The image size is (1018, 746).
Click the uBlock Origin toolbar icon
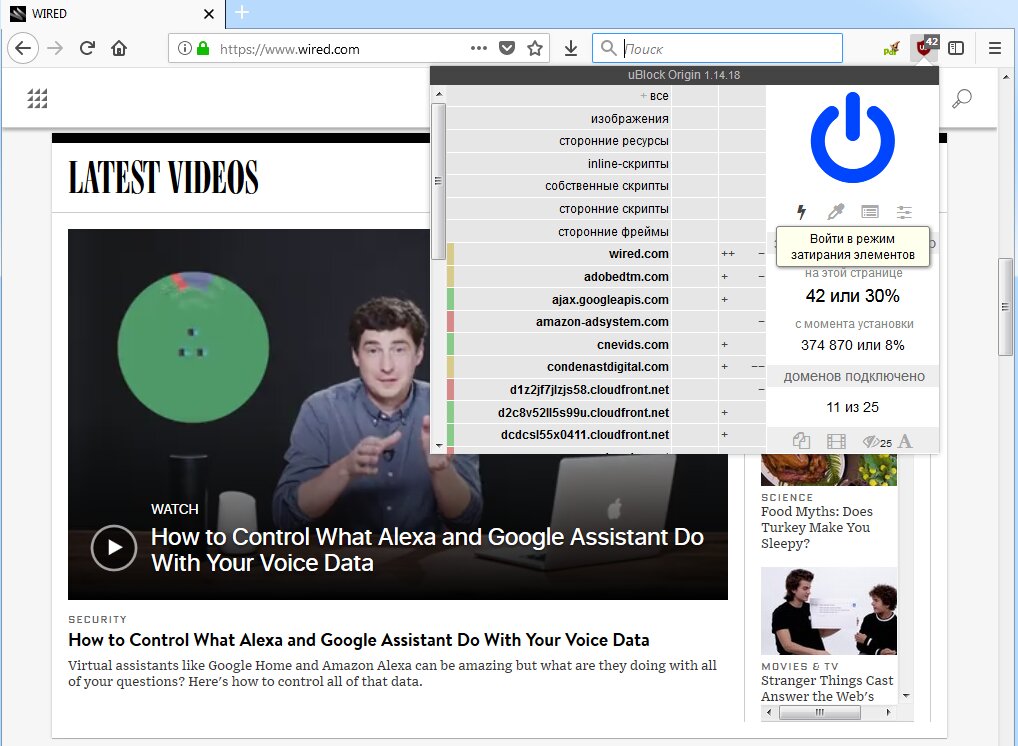(923, 48)
